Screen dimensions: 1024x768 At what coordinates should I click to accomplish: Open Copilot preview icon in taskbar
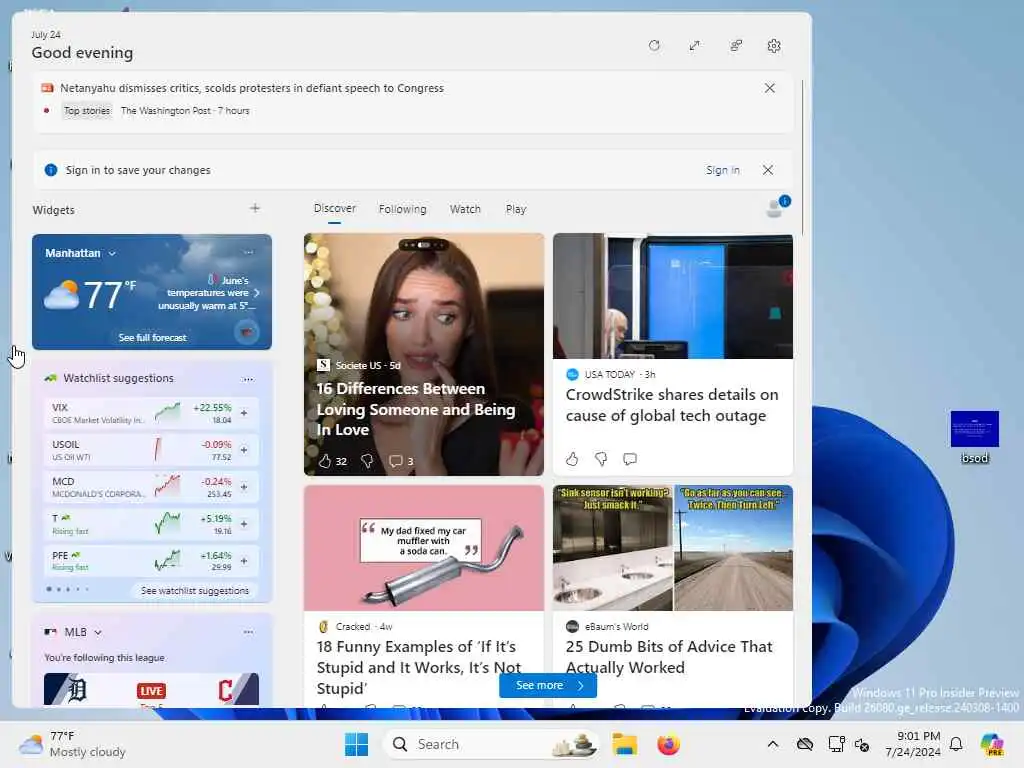click(992, 744)
